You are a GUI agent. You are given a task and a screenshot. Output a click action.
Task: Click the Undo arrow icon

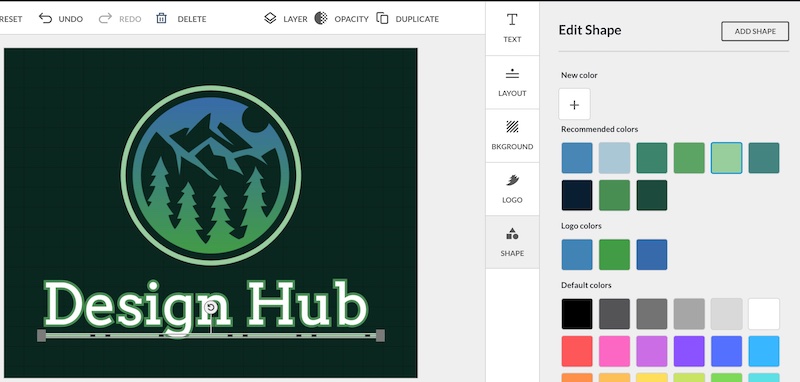click(x=45, y=19)
